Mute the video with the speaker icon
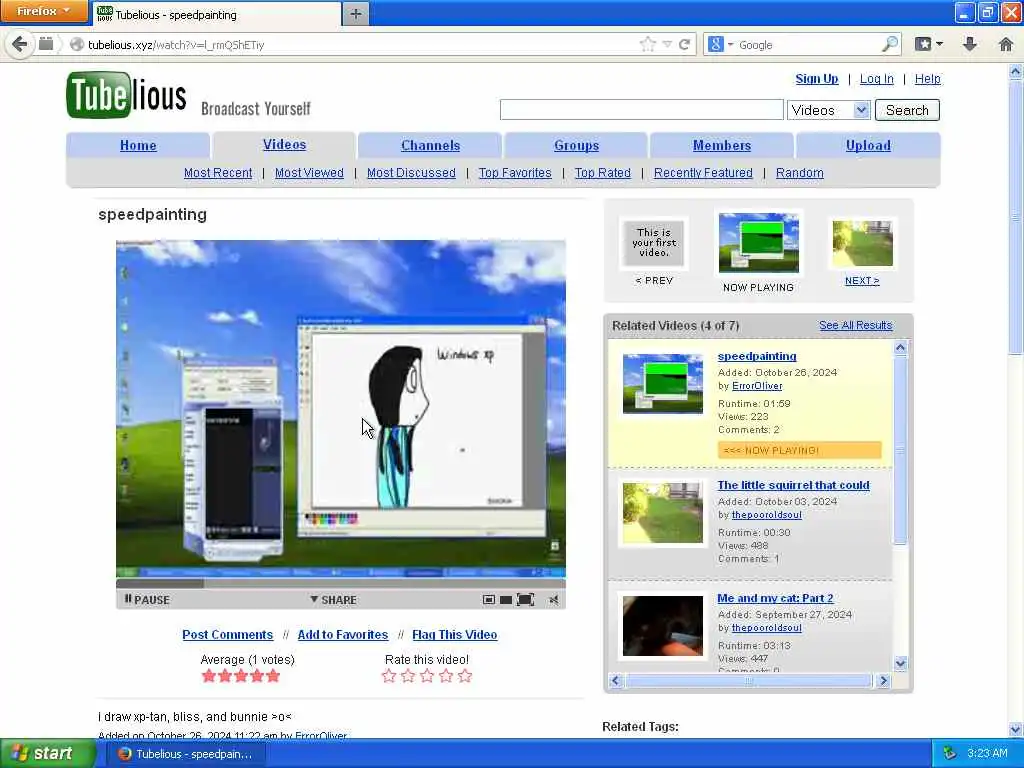1024x768 pixels. [554, 600]
